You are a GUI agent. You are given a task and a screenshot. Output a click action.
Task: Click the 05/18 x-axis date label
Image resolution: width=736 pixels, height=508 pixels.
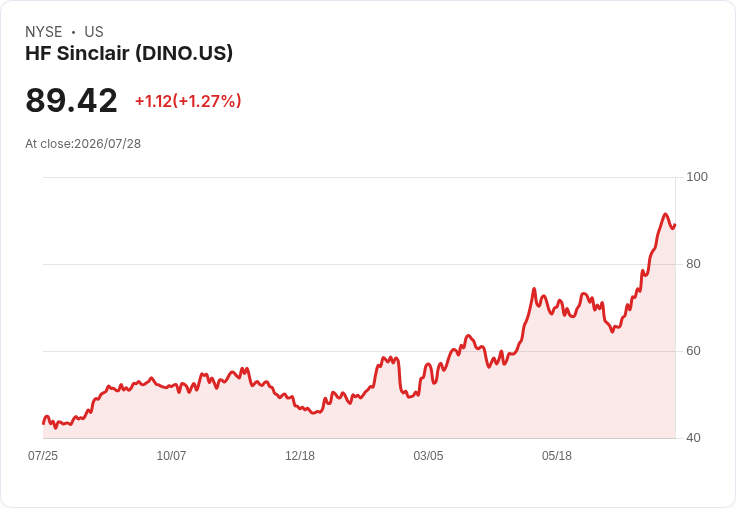pyautogui.click(x=557, y=455)
